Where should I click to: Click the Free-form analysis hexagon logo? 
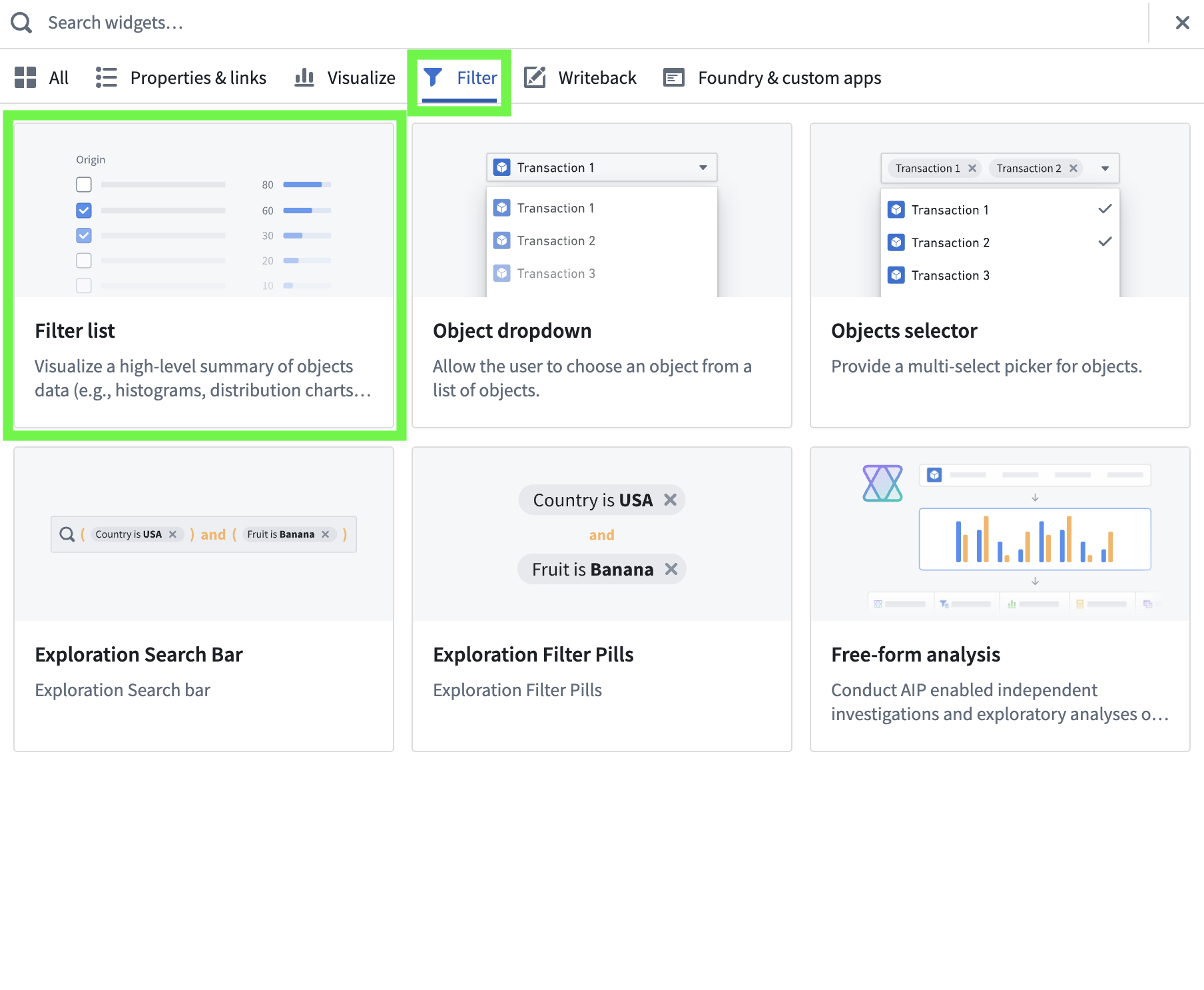coord(882,483)
